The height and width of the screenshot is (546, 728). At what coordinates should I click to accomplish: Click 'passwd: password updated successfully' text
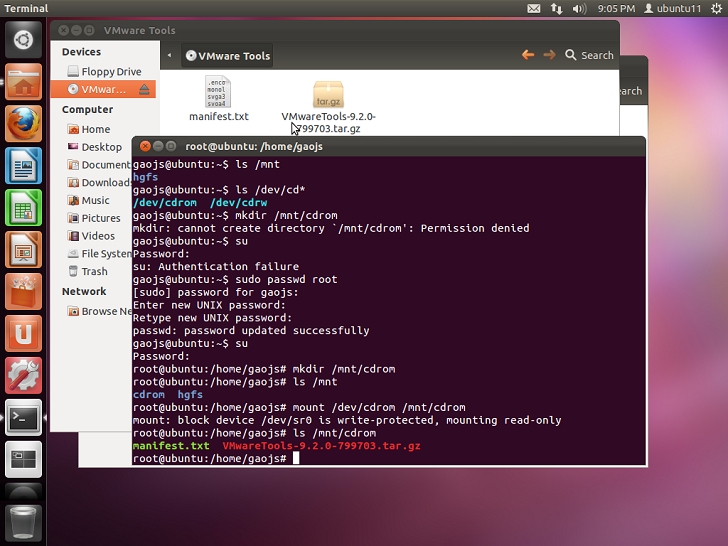(x=251, y=331)
